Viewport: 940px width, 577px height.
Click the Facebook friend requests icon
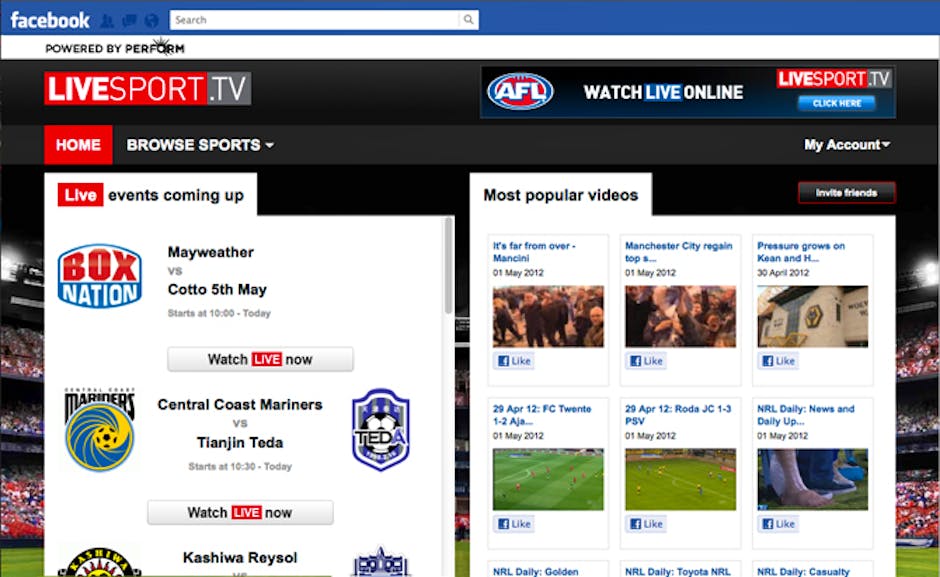click(108, 20)
